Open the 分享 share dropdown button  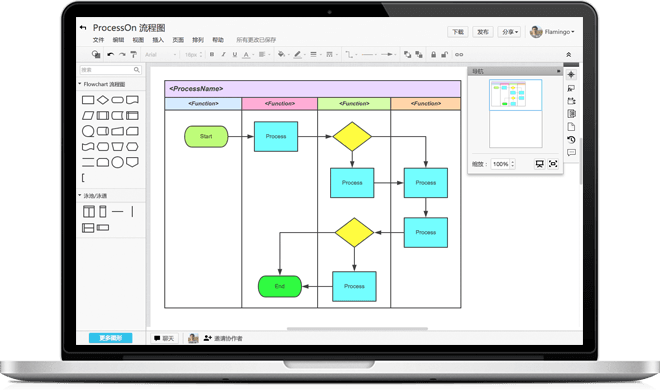click(x=510, y=32)
